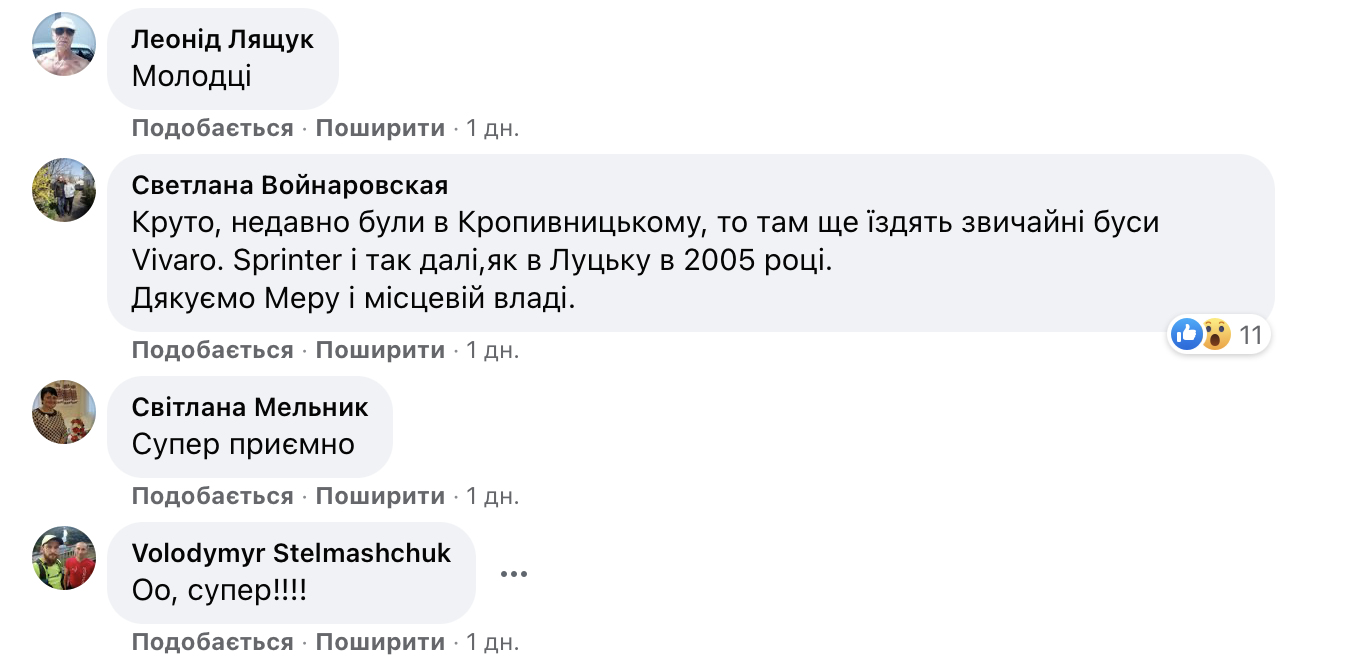Click Поширити under Светлана Войнаровская's comment
Screen dimensions: 1358x668
click(380, 350)
